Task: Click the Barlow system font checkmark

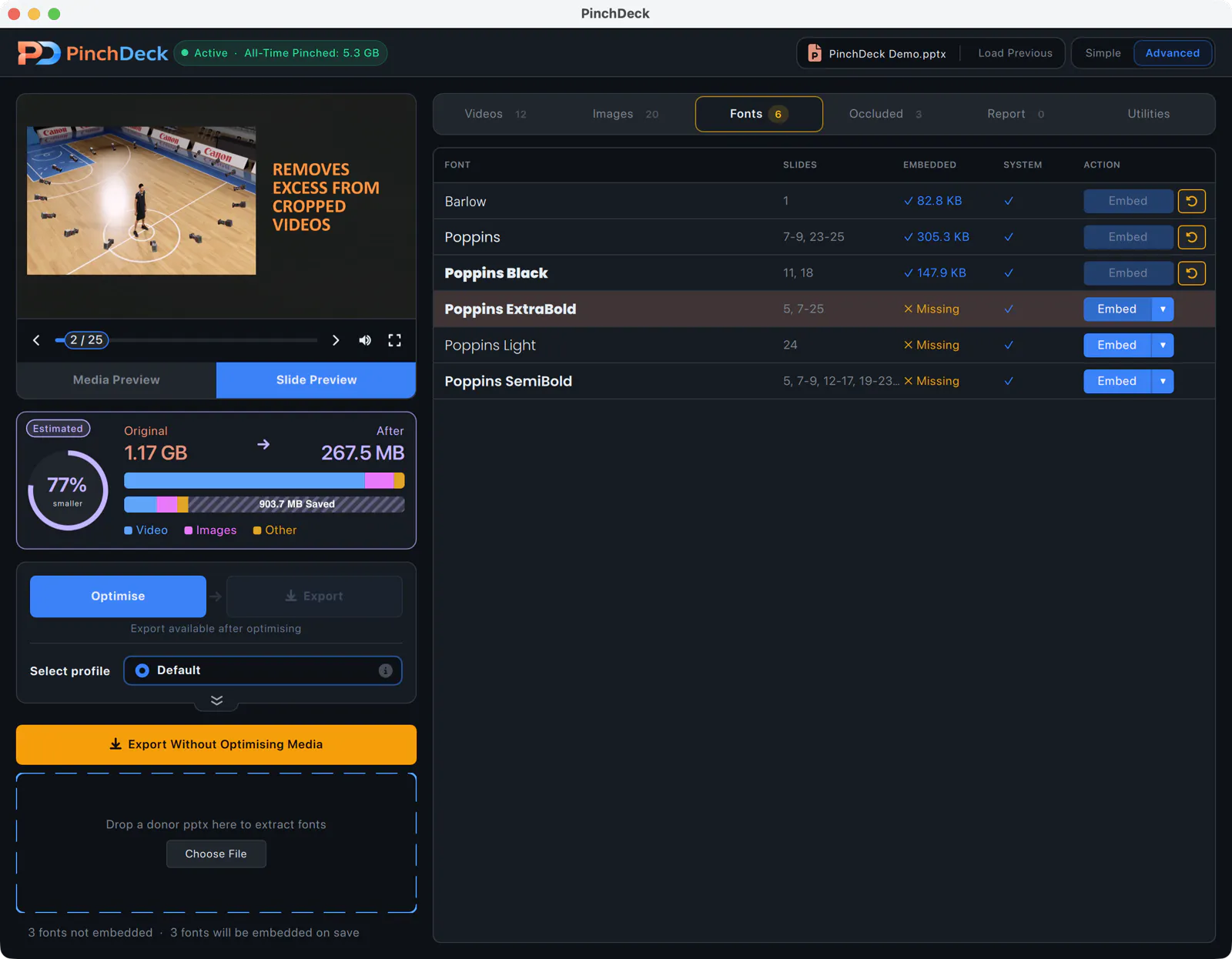Action: click(x=1009, y=201)
